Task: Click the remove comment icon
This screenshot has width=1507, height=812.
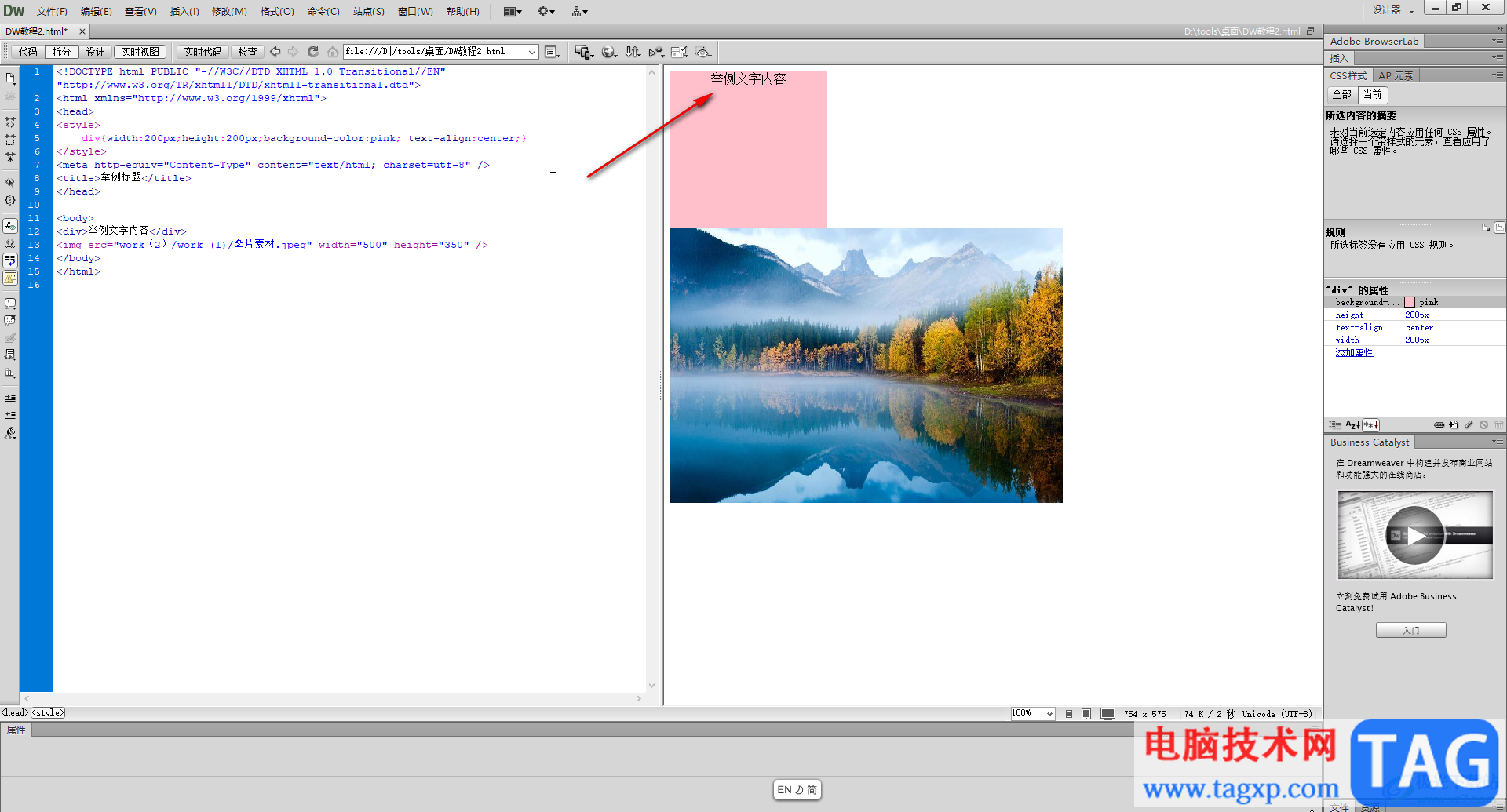Action: [x=10, y=320]
